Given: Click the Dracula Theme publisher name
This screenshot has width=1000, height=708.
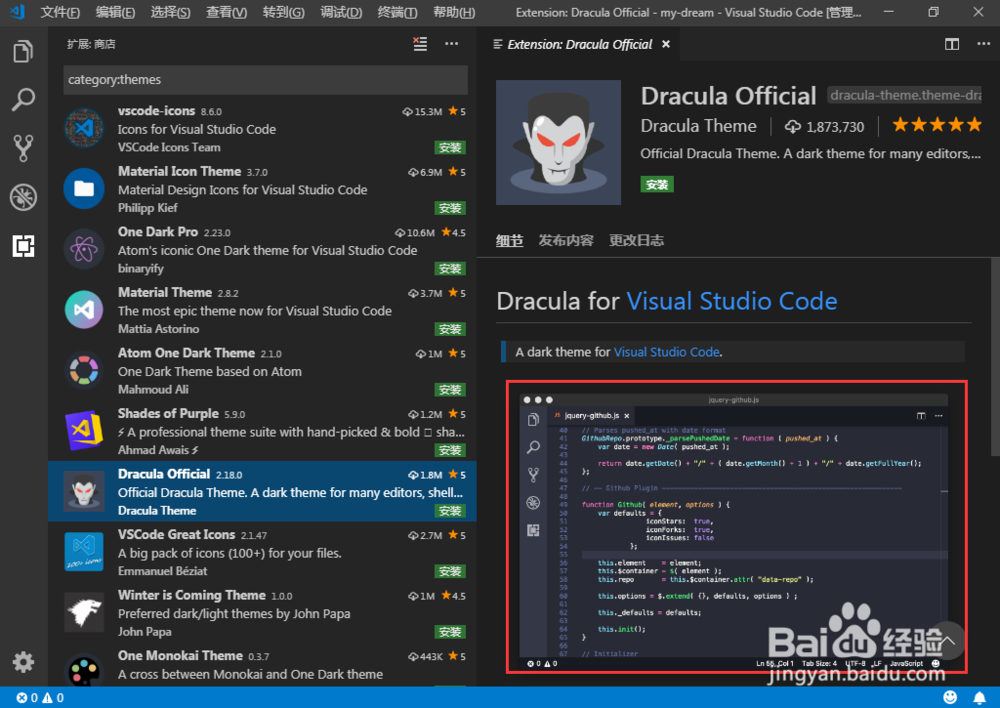Looking at the screenshot, I should (x=698, y=126).
